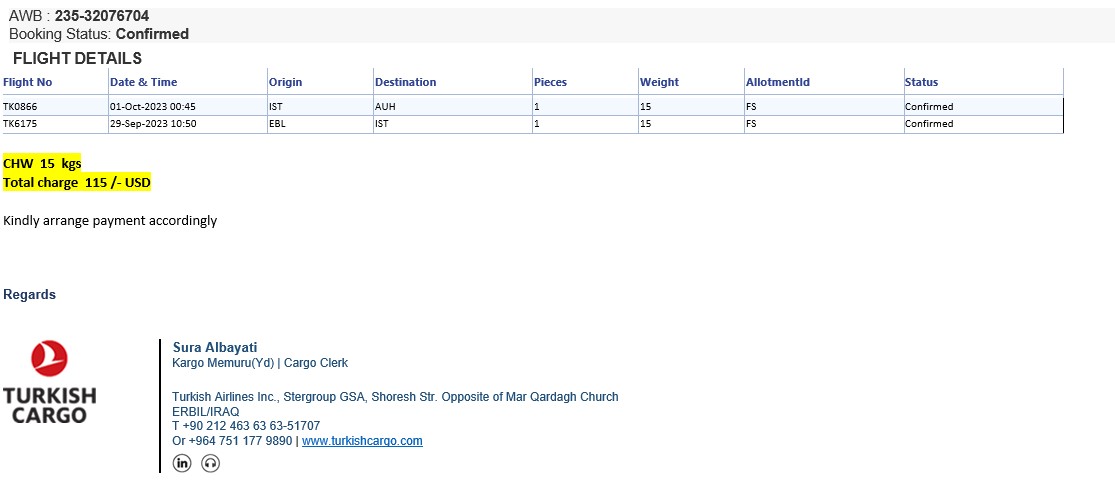Click the Turkish Cargo logo

coord(49,382)
